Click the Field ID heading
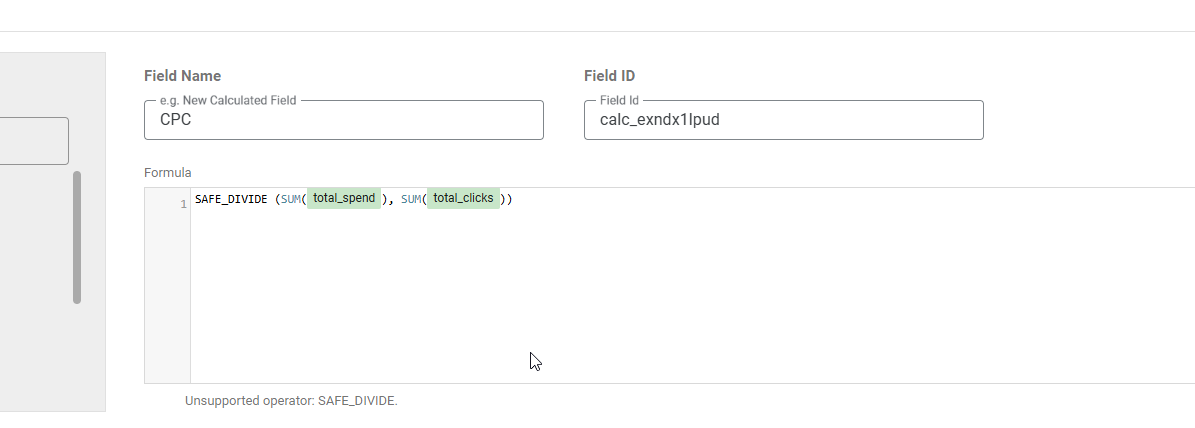This screenshot has width=1195, height=428. (x=610, y=76)
